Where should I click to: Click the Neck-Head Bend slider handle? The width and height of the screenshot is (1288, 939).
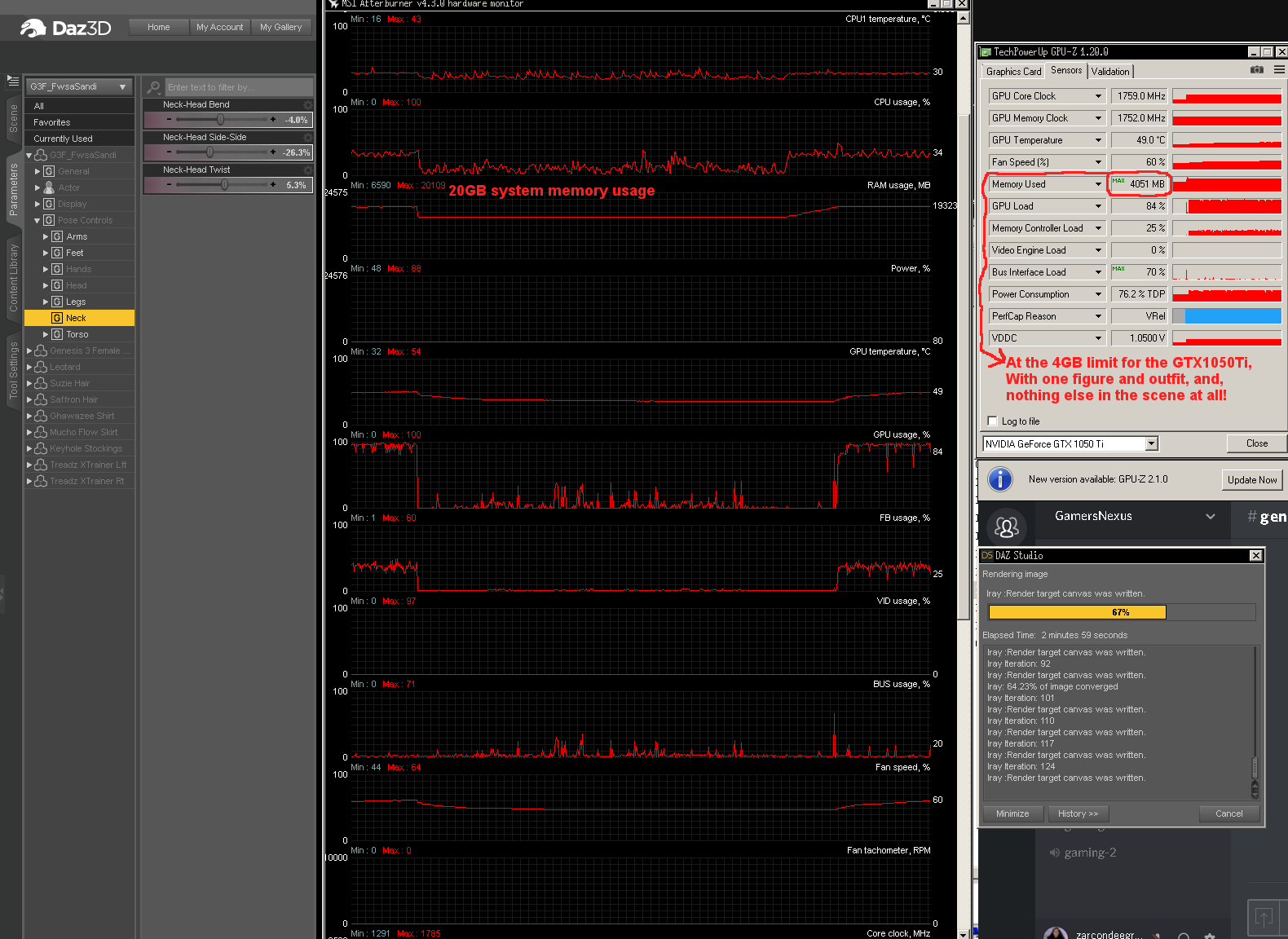click(220, 119)
